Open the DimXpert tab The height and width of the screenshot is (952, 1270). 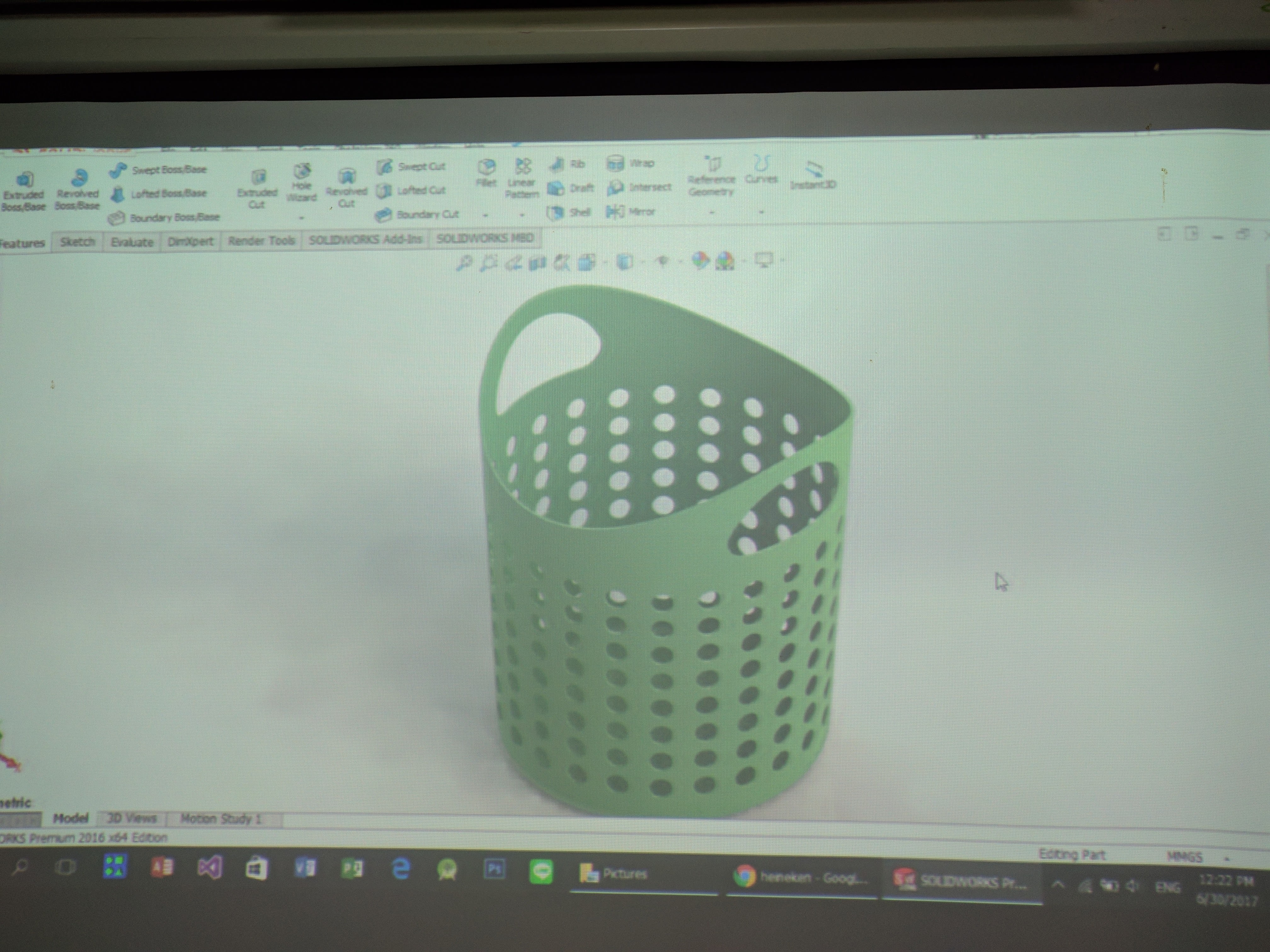pos(191,241)
